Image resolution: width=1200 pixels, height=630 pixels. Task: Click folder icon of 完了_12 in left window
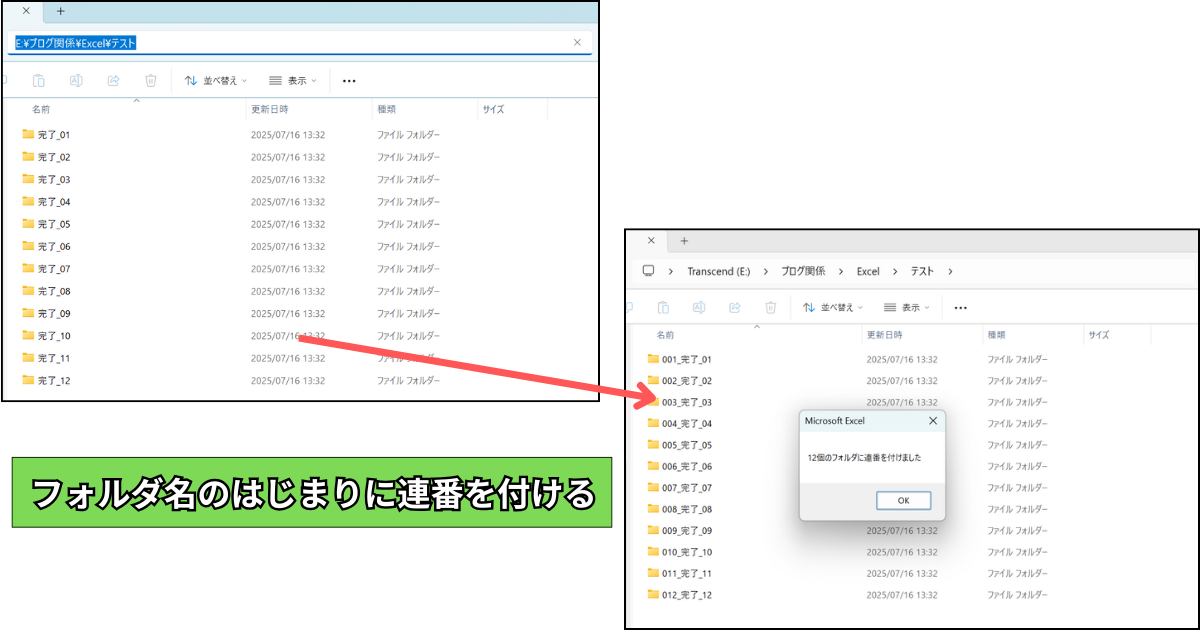coord(28,380)
